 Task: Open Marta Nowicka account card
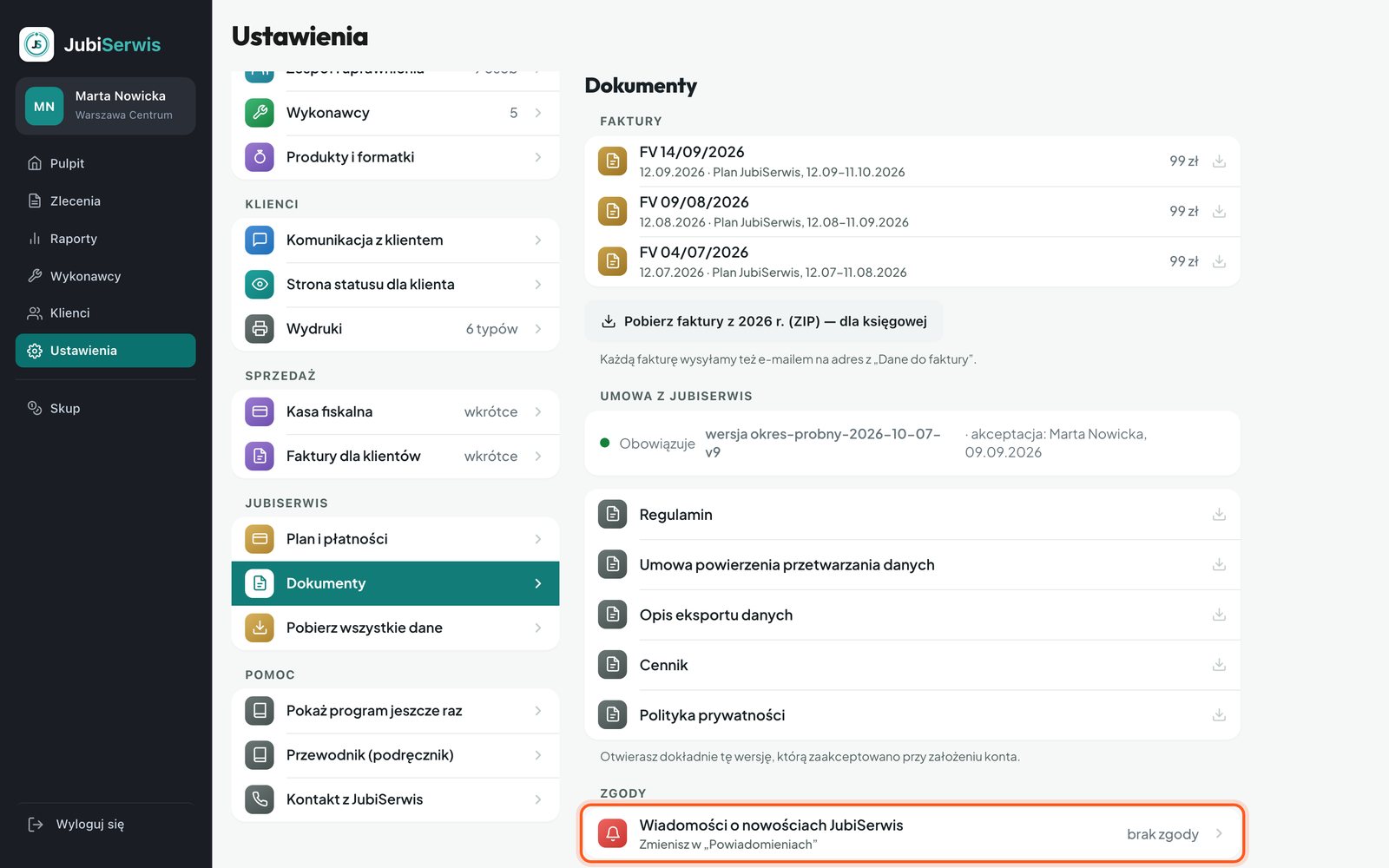[x=105, y=106]
